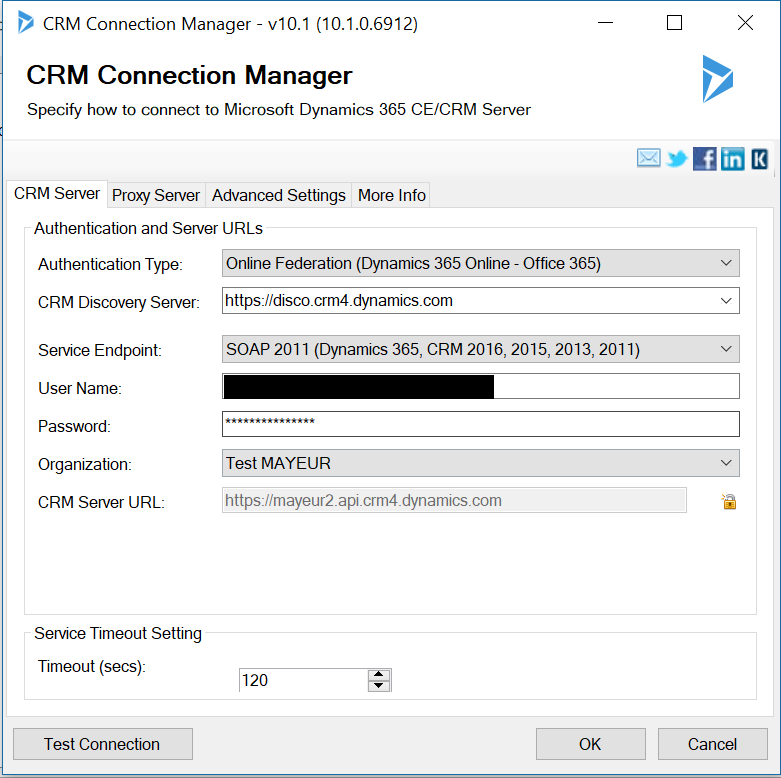Click the Timeout value field showing 120
This screenshot has height=778, width=781.
(303, 680)
